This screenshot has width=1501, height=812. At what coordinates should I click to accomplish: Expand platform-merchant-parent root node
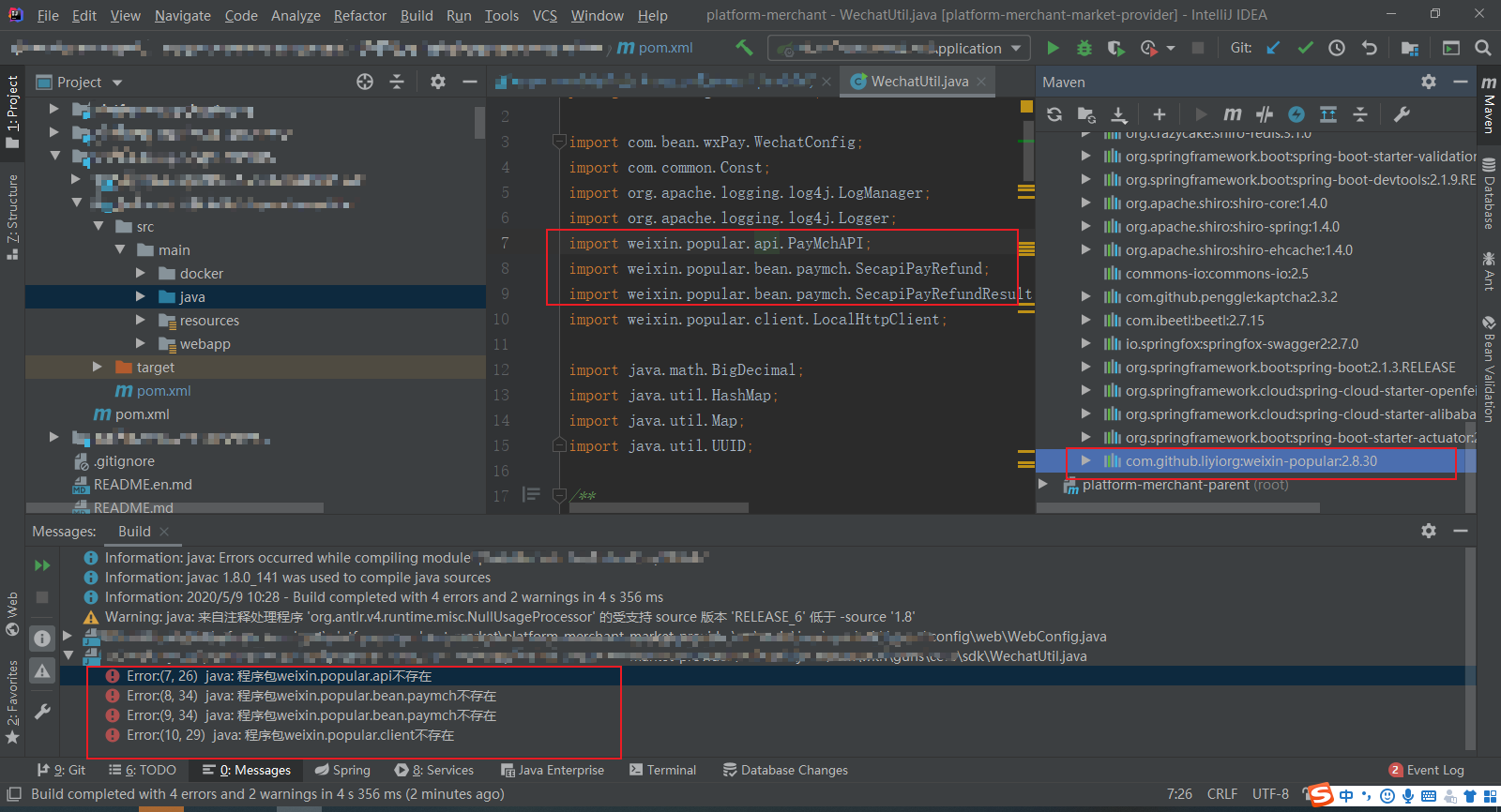[1043, 484]
